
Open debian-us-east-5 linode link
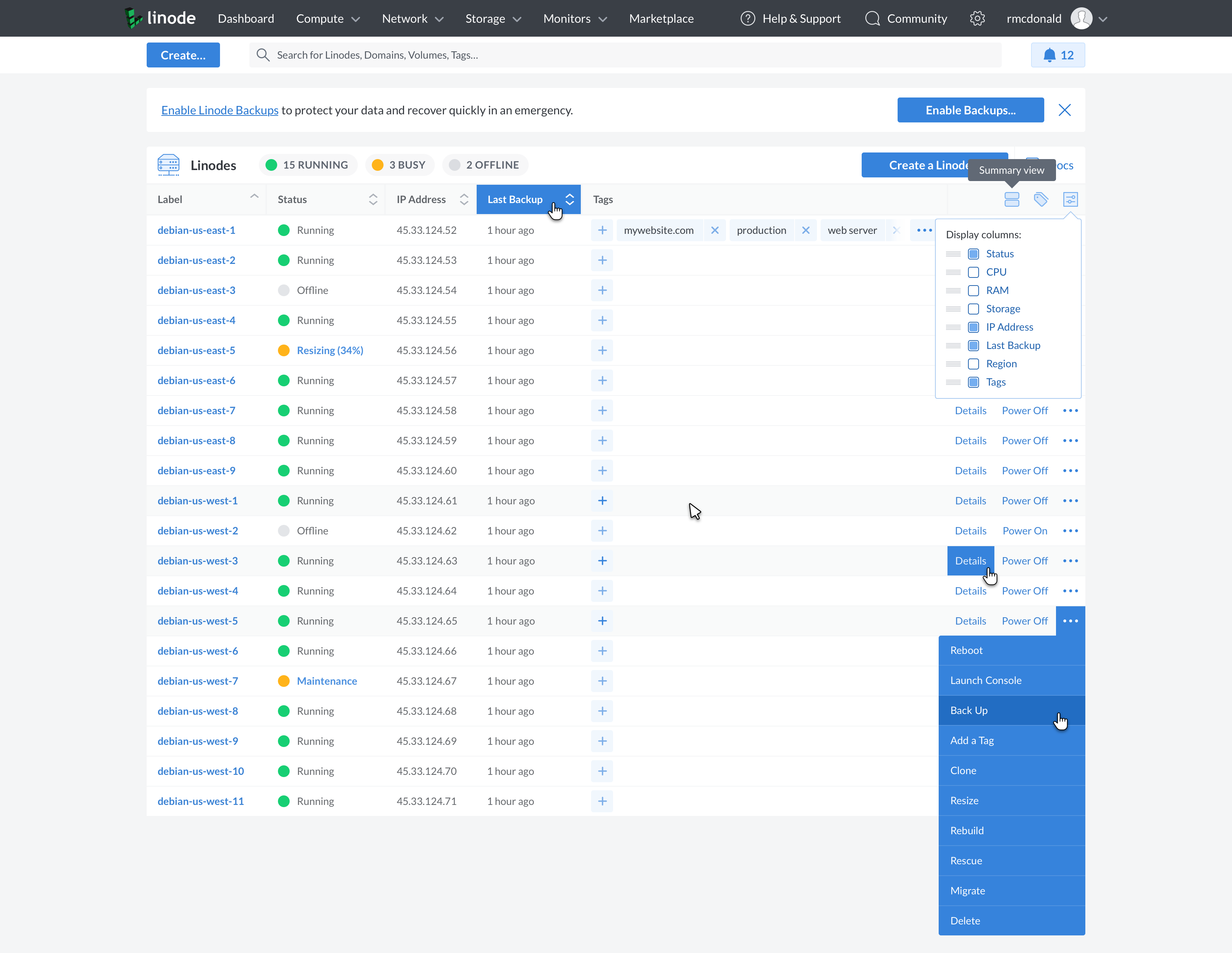[196, 350]
